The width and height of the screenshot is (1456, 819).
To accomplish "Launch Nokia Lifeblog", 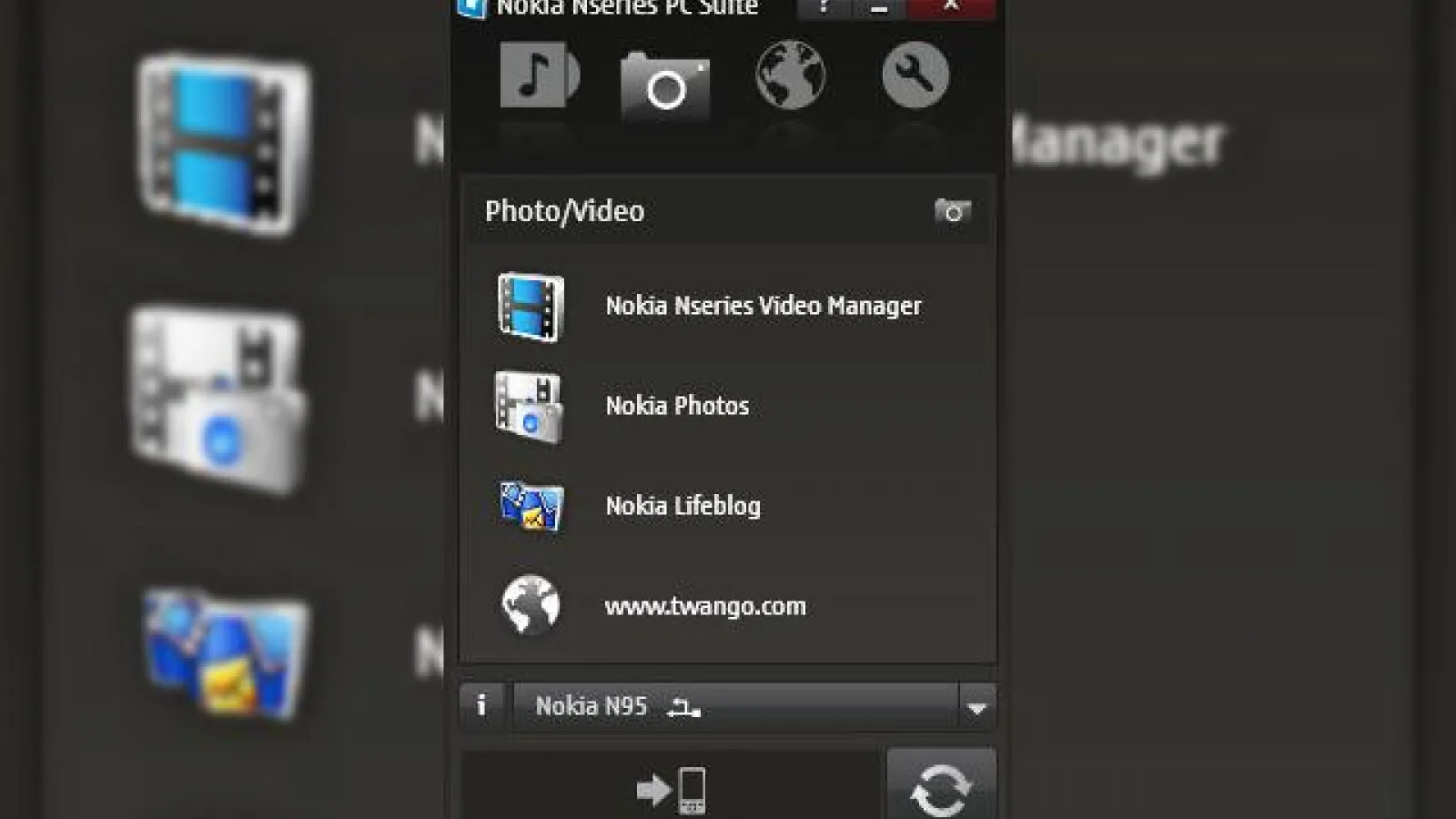I will click(x=683, y=506).
